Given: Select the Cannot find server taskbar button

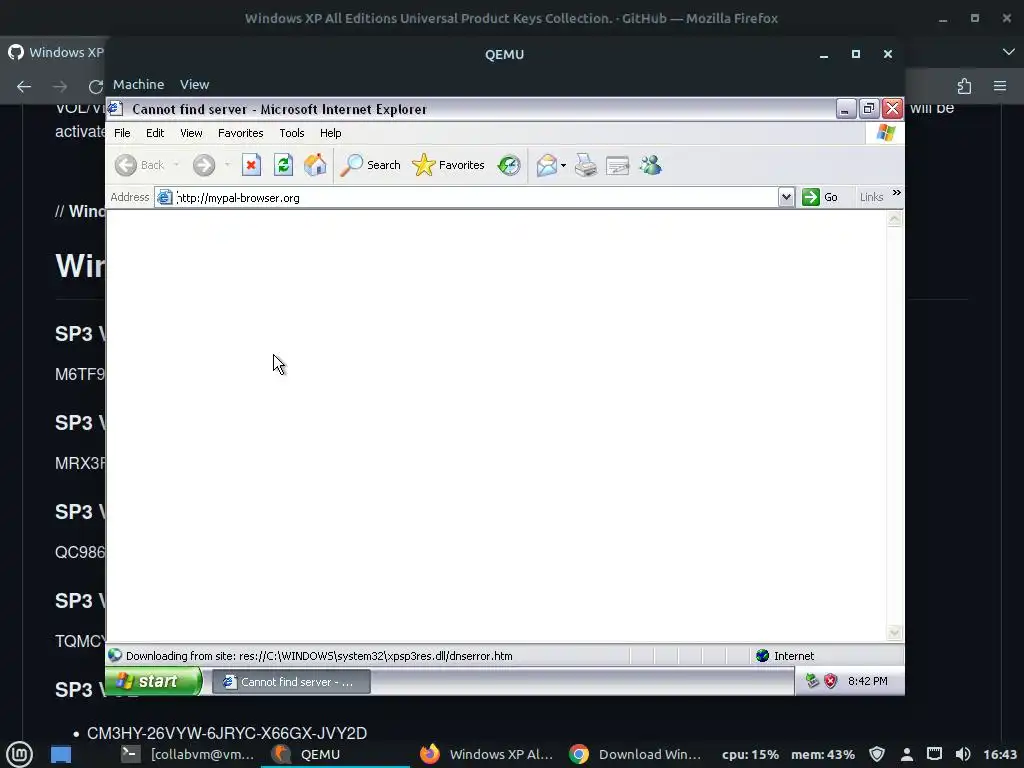Looking at the screenshot, I should pos(291,682).
